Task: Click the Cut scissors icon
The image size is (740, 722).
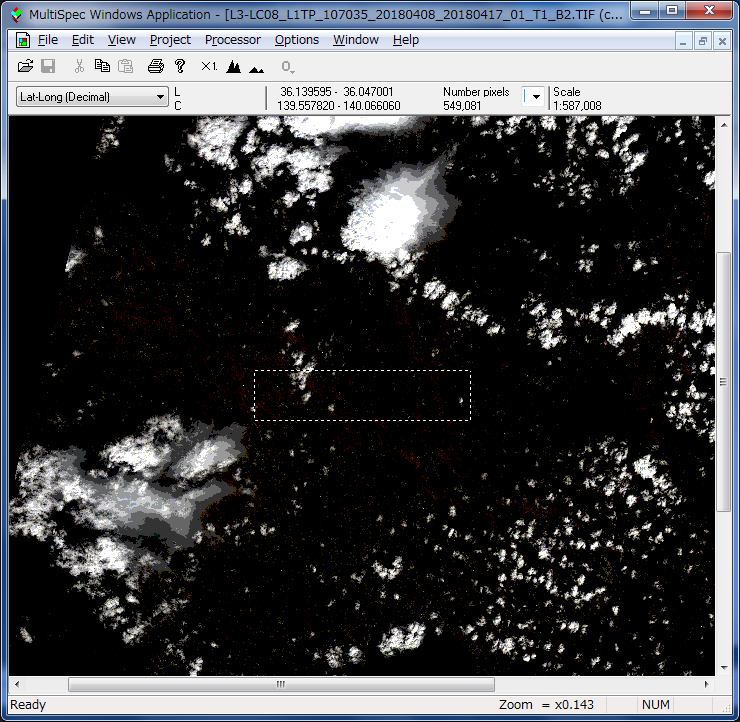Action: tap(79, 66)
